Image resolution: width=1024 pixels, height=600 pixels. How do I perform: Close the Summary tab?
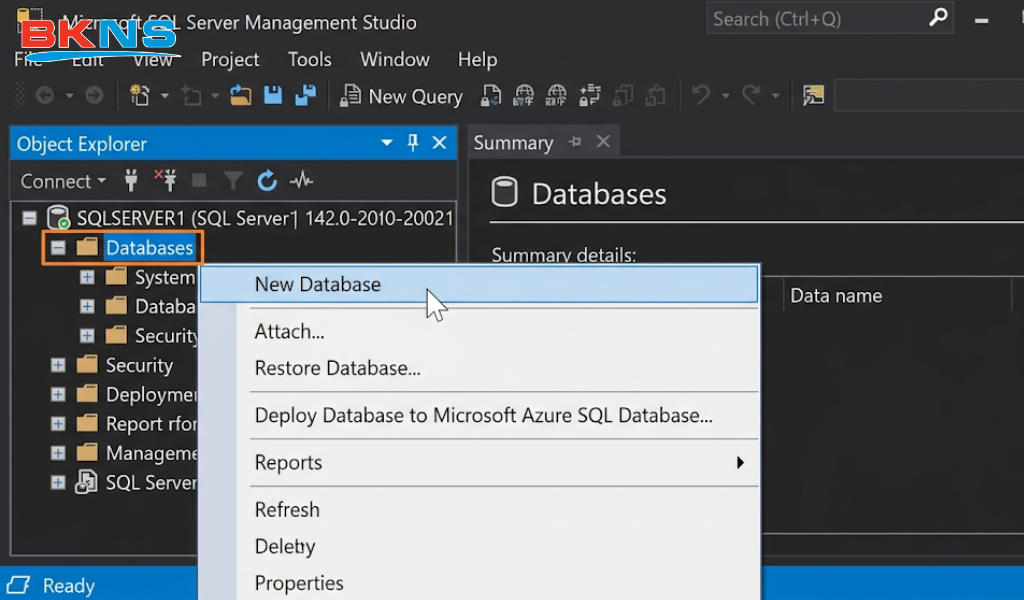(x=603, y=142)
